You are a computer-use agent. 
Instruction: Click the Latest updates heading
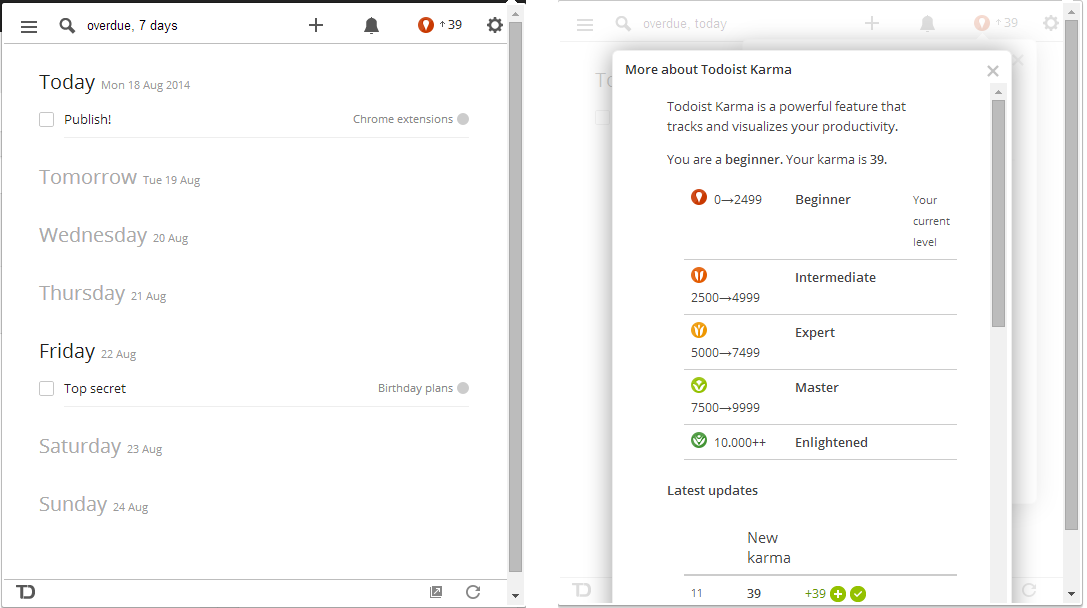712,490
